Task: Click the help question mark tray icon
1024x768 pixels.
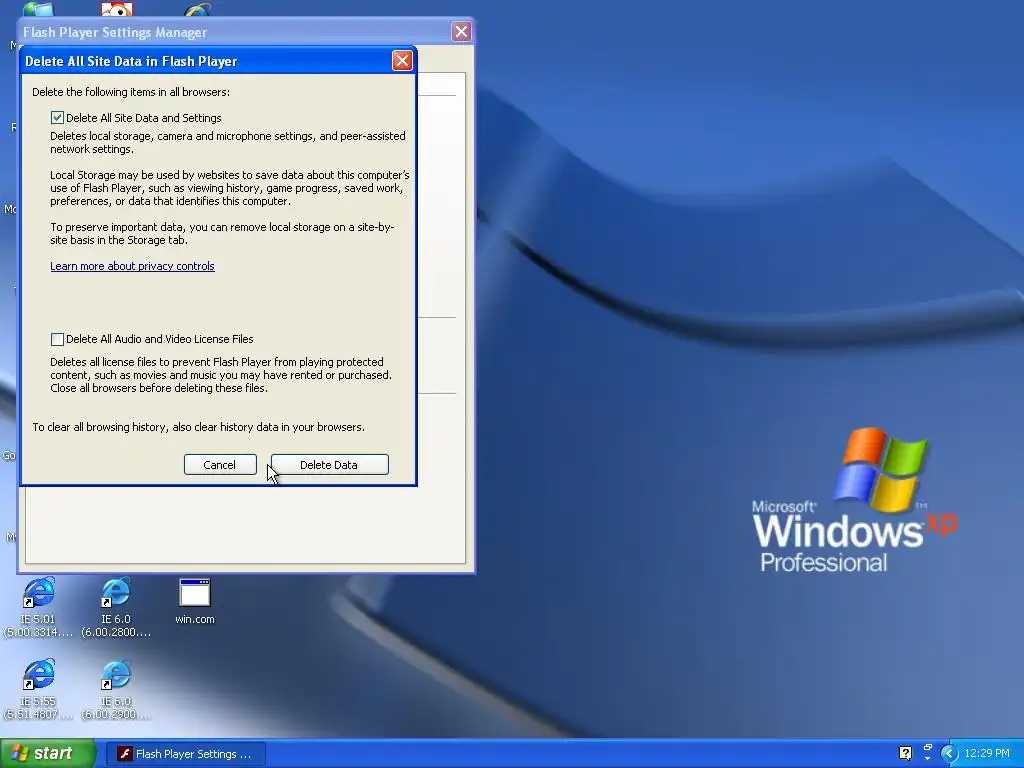Action: [905, 753]
